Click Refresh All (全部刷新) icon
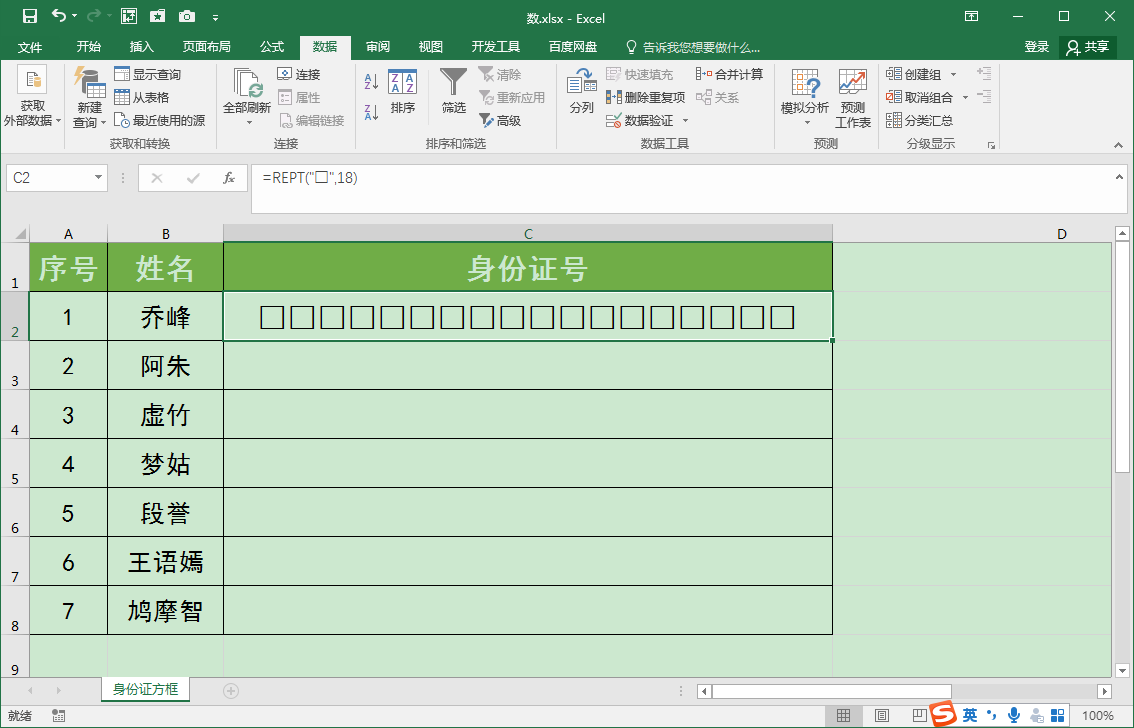Screen dimensions: 1134x728 (x=247, y=83)
